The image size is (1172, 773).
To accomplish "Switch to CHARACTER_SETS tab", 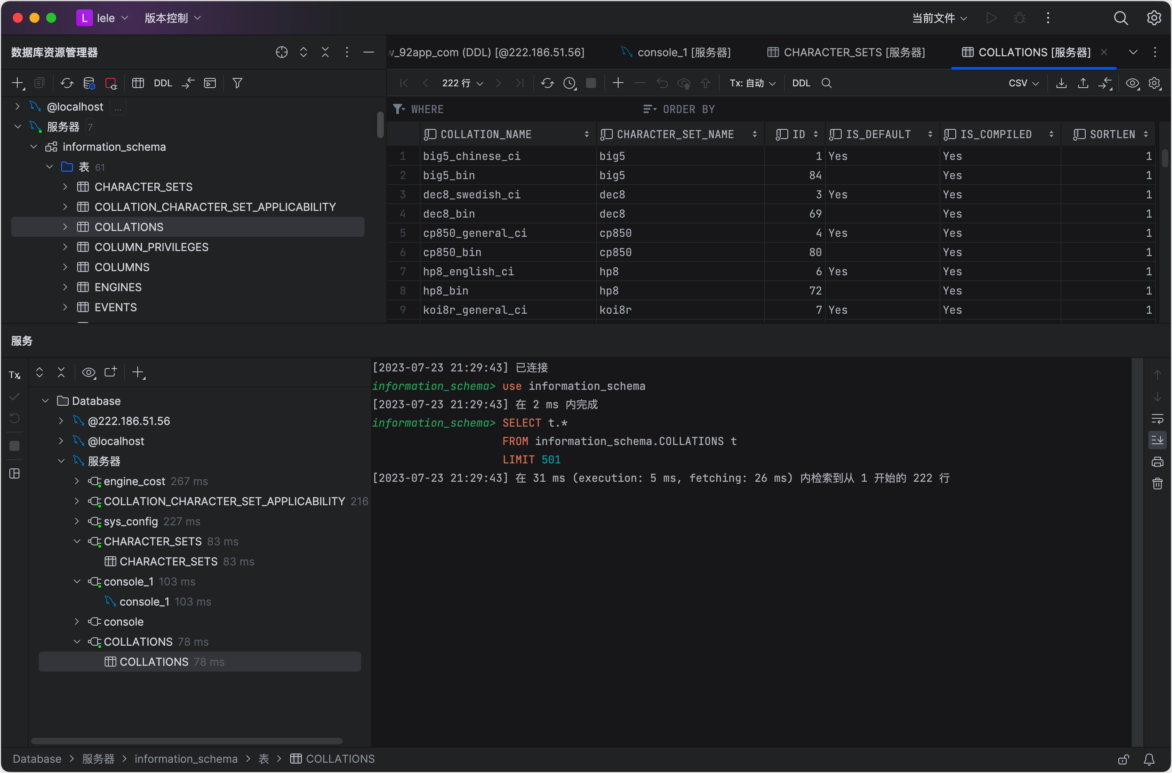I will 846,52.
